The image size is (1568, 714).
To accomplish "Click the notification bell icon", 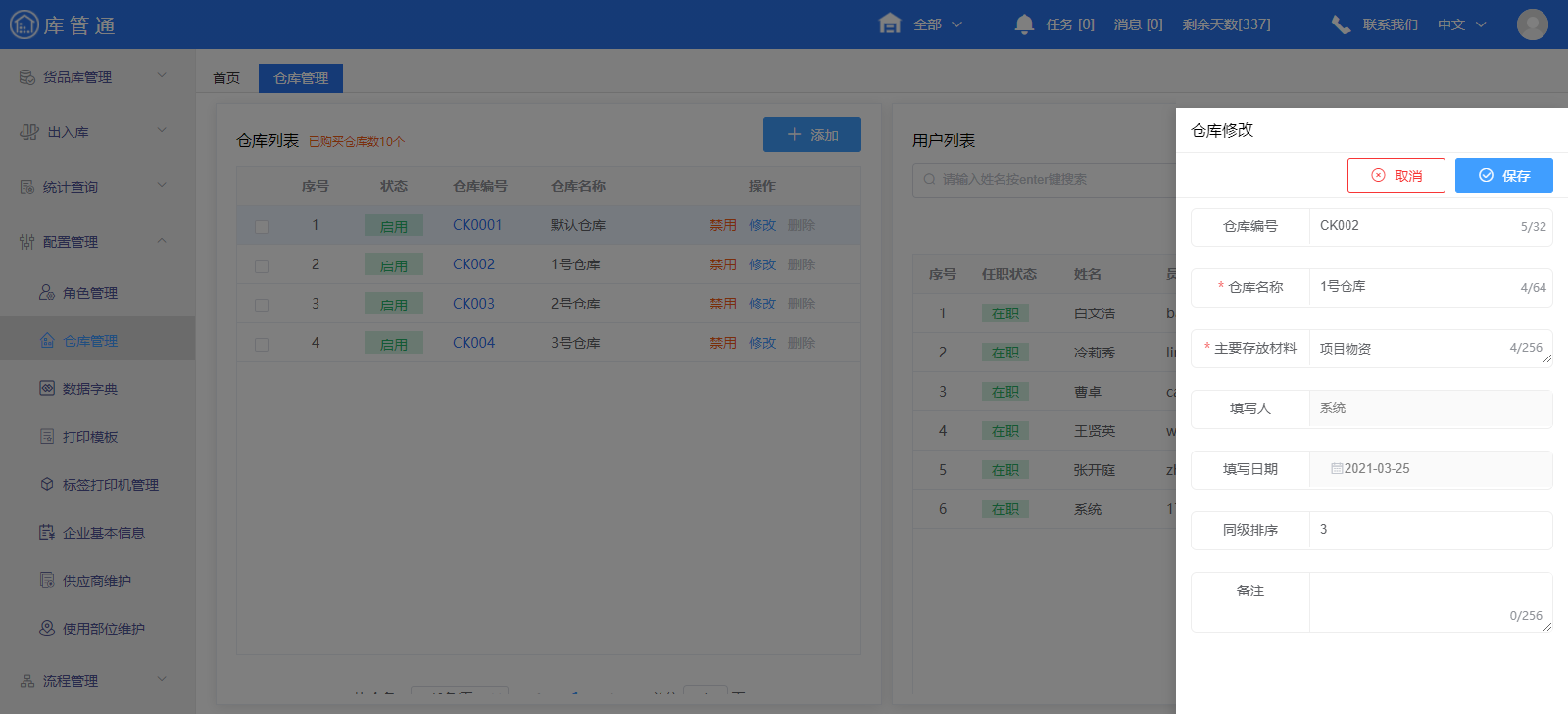I will coord(1024,24).
